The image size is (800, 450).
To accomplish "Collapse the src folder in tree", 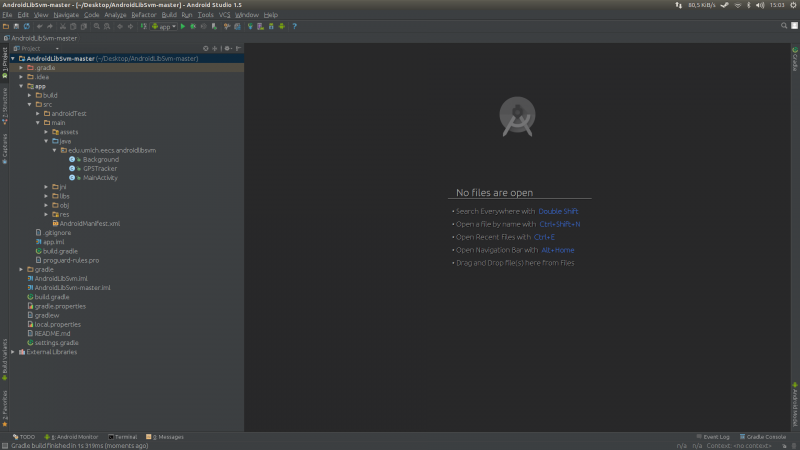I will 31,104.
